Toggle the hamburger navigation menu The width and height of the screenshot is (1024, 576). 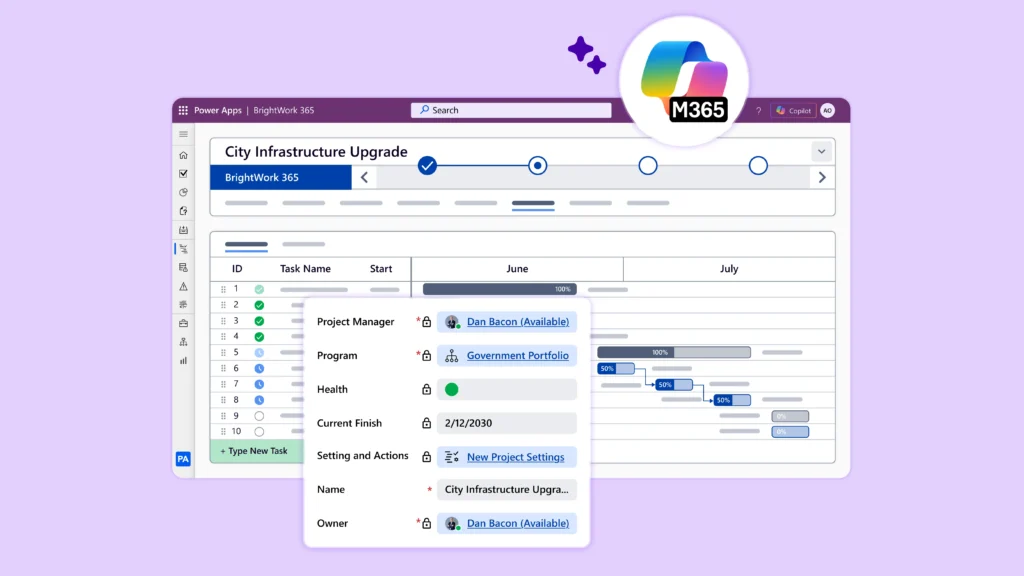click(184, 134)
